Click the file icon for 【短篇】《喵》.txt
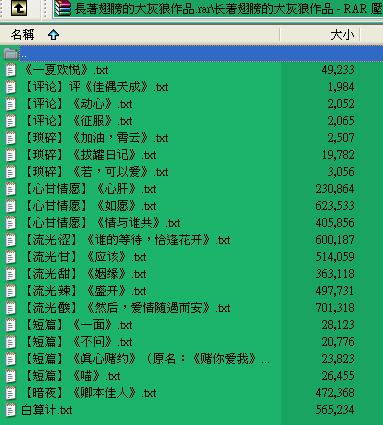Viewport: 383px width, 425px height. tap(11, 376)
